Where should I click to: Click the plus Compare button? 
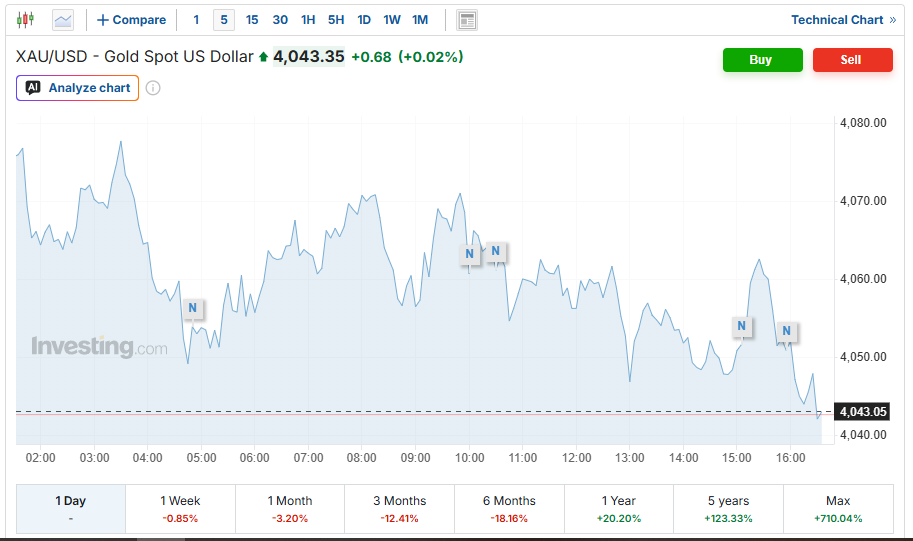click(131, 20)
